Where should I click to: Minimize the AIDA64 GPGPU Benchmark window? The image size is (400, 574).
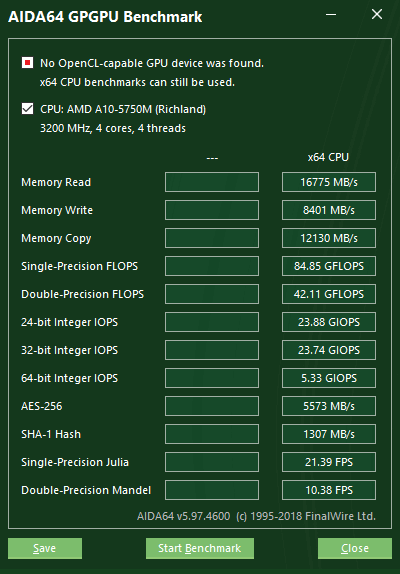pos(331,15)
